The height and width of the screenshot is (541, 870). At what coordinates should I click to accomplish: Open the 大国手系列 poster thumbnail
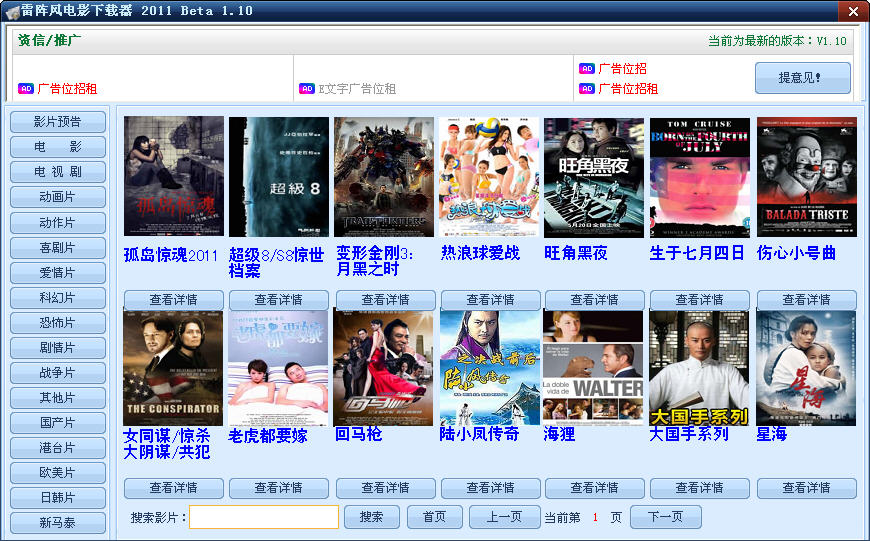click(699, 367)
